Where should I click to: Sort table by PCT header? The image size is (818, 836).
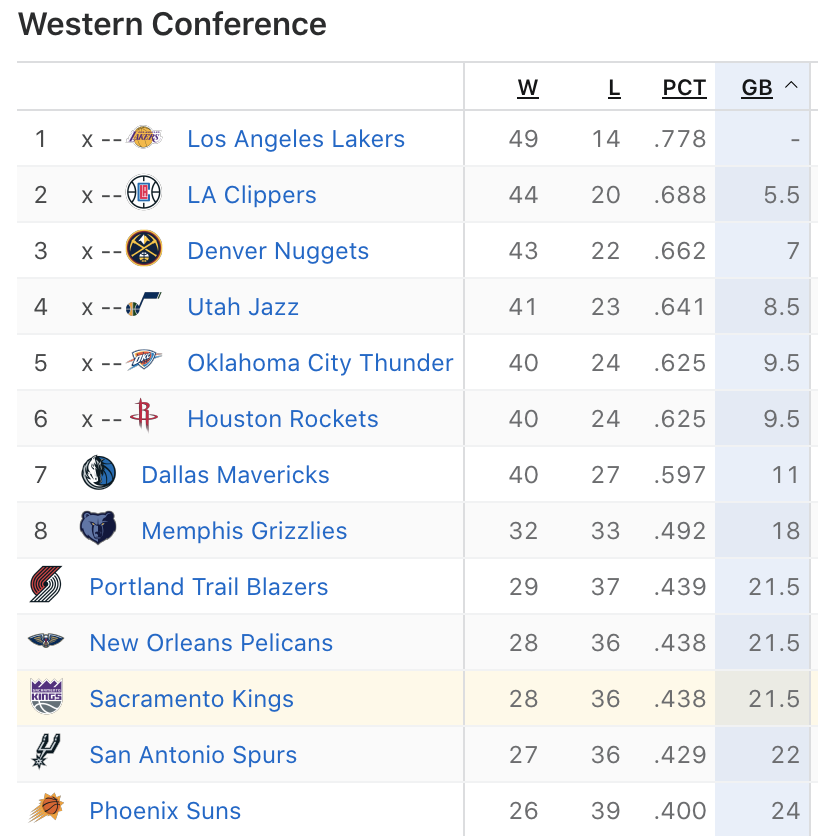pos(684,88)
